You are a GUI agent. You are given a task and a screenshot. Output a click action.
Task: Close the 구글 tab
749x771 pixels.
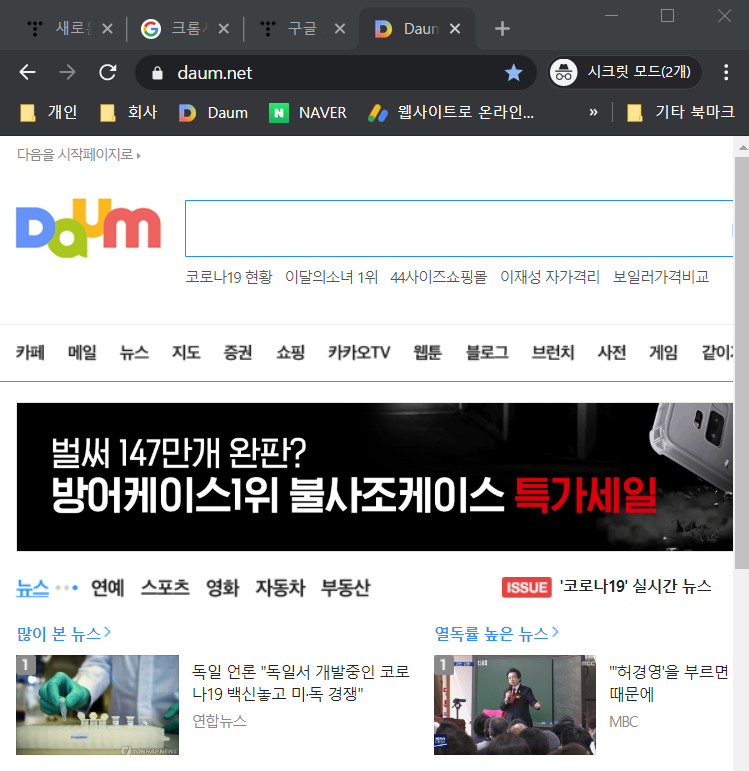click(x=340, y=29)
